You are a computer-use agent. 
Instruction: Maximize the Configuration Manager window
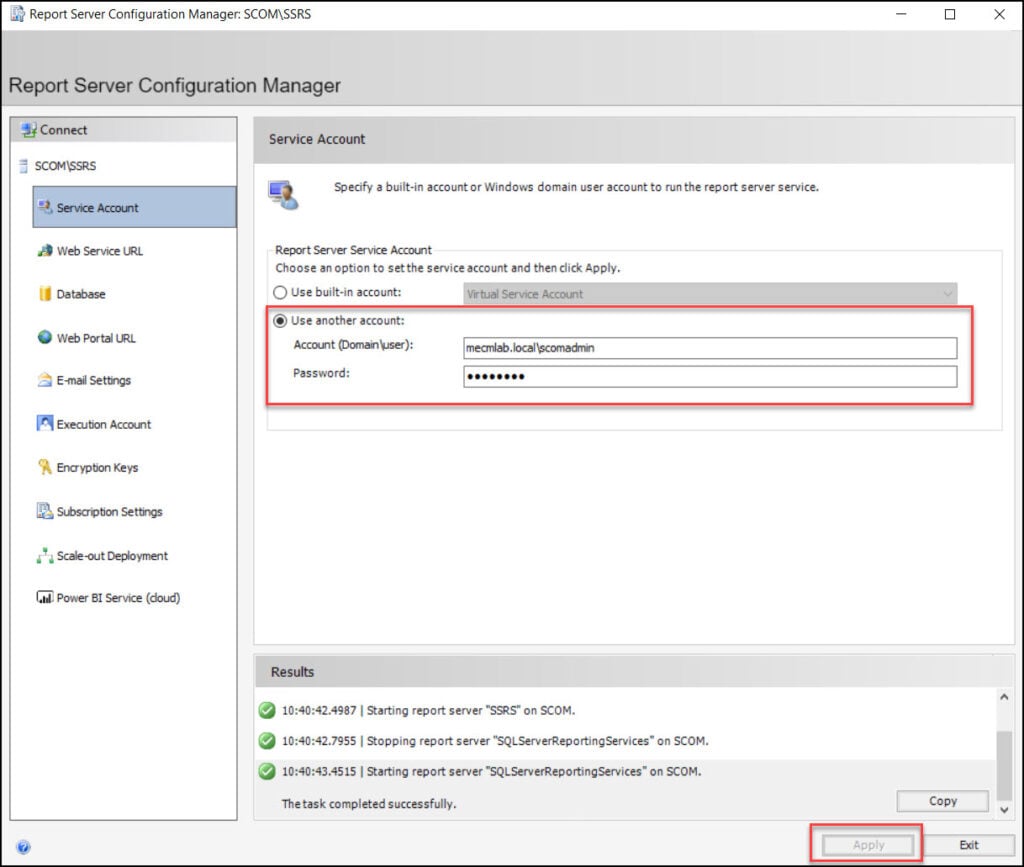tap(950, 14)
